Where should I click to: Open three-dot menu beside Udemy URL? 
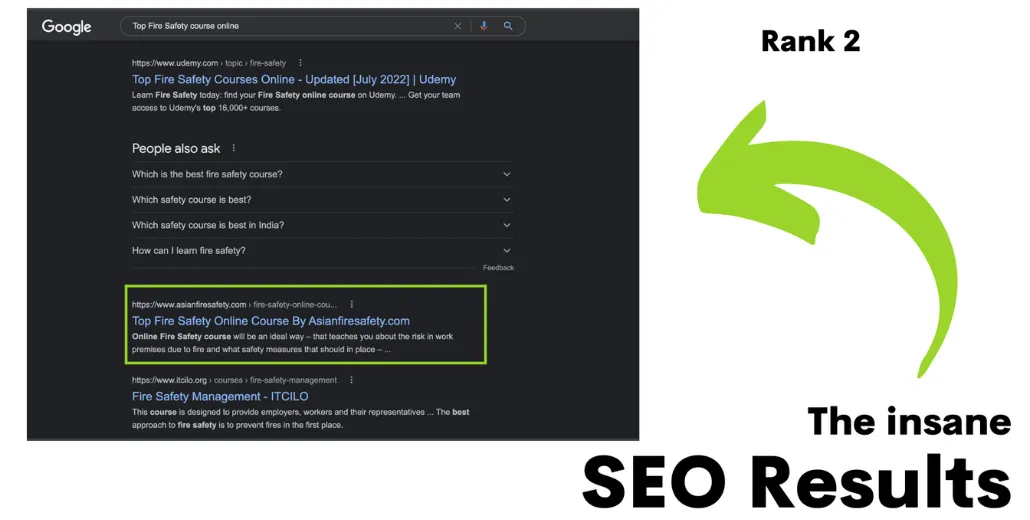pyautogui.click(x=300, y=63)
